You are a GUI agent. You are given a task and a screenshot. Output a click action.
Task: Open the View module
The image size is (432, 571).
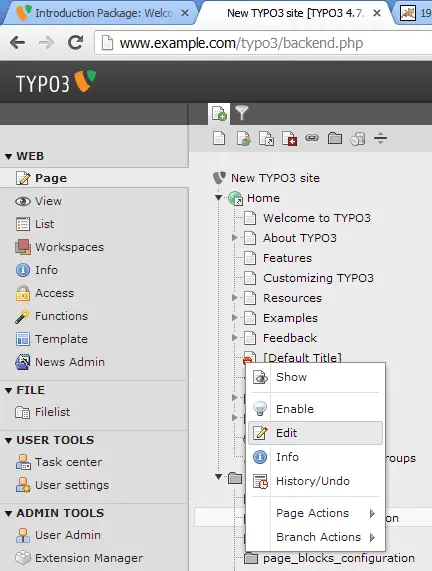click(38, 201)
